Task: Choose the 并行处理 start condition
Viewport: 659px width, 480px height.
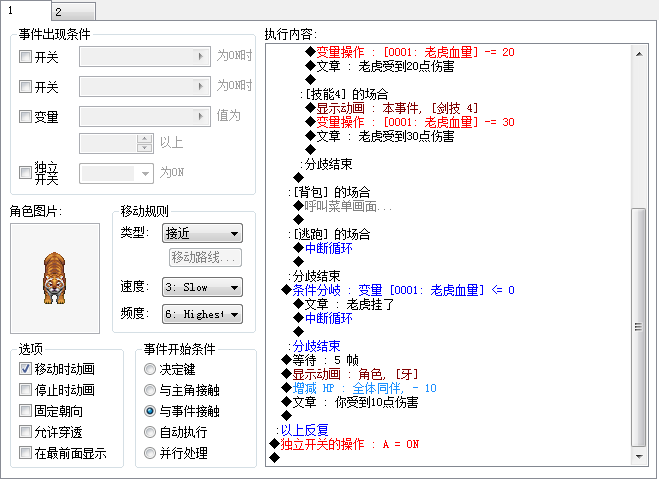Action: (x=150, y=453)
